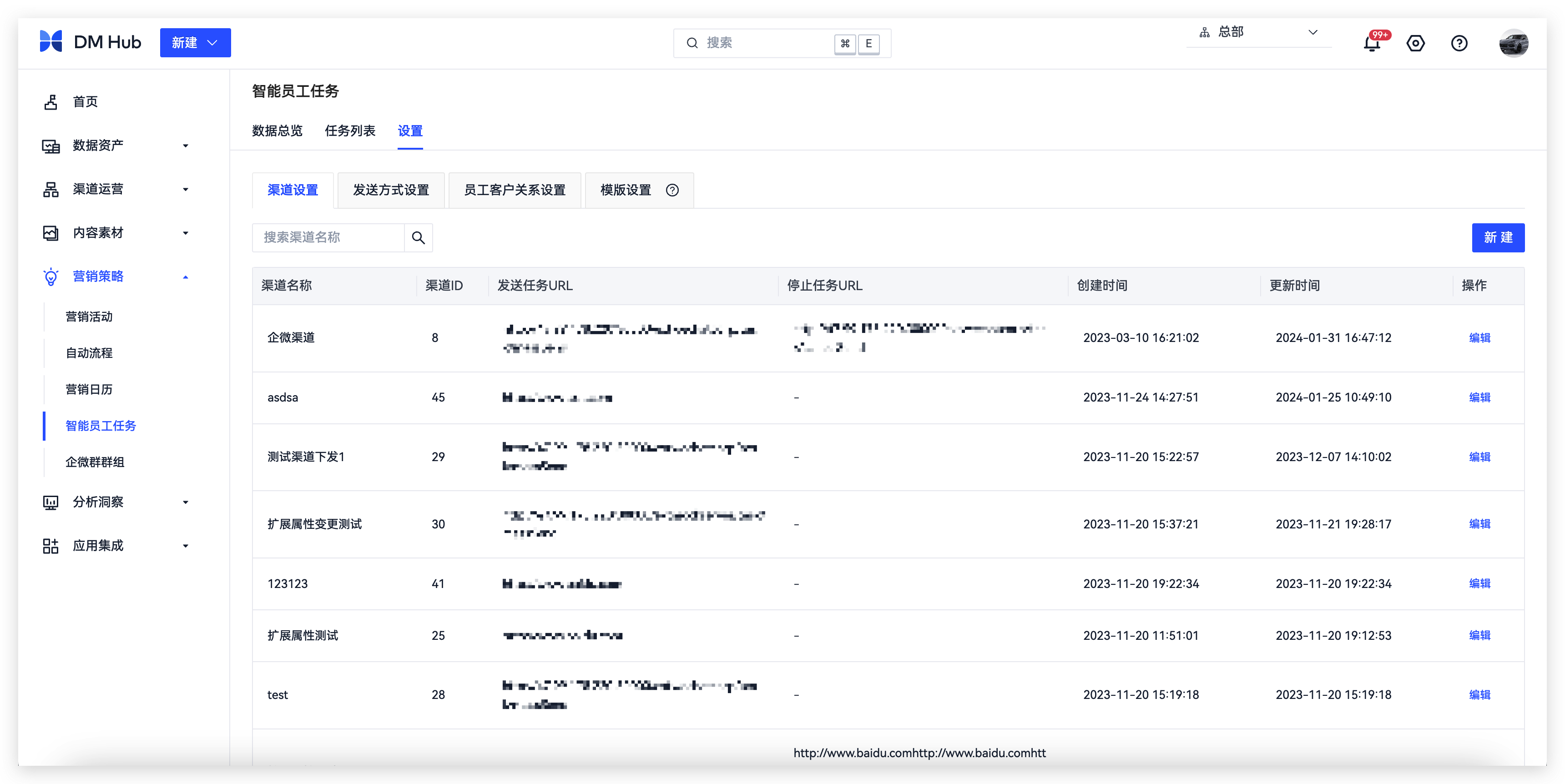Screen dimensions: 1565x784
Task: Focus the 搜索渠道名称 input field
Action: tap(328, 237)
